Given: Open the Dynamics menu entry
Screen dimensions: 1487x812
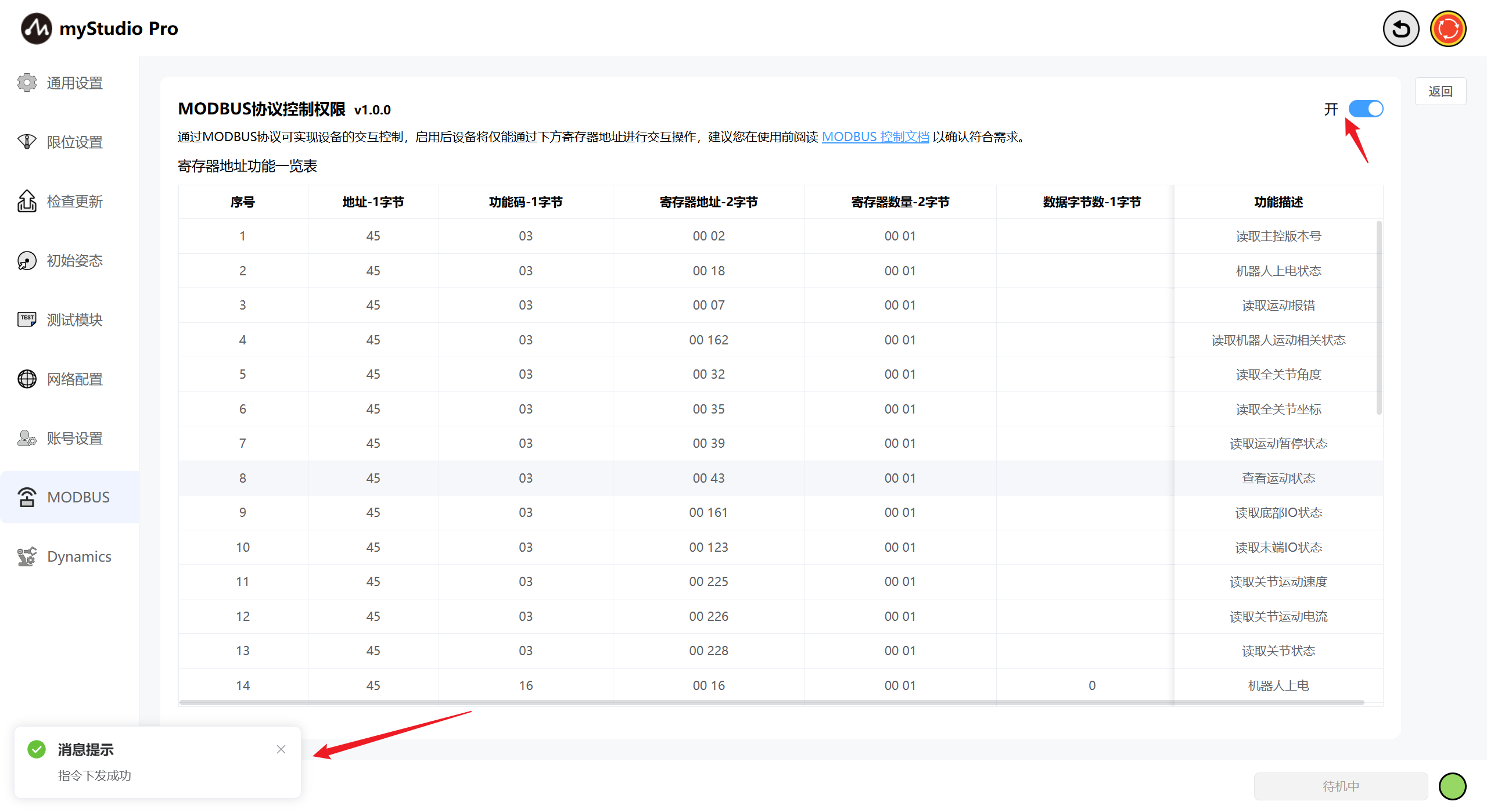Looking at the screenshot, I should tap(79, 556).
